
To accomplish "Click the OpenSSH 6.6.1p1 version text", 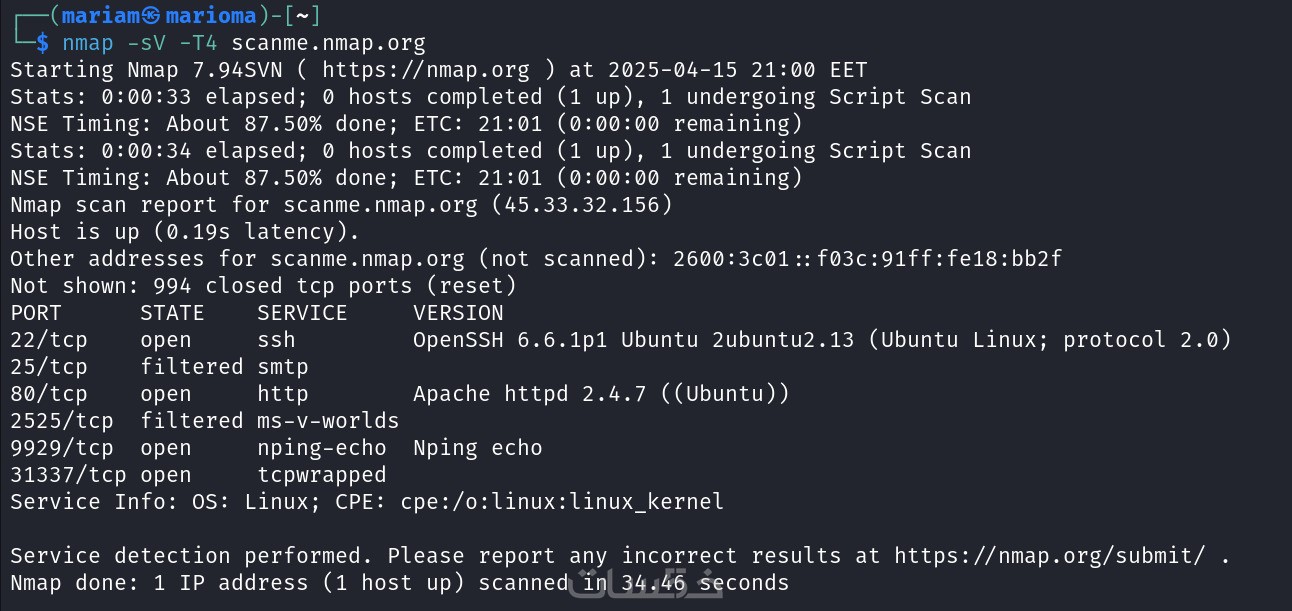I will (x=510, y=340).
